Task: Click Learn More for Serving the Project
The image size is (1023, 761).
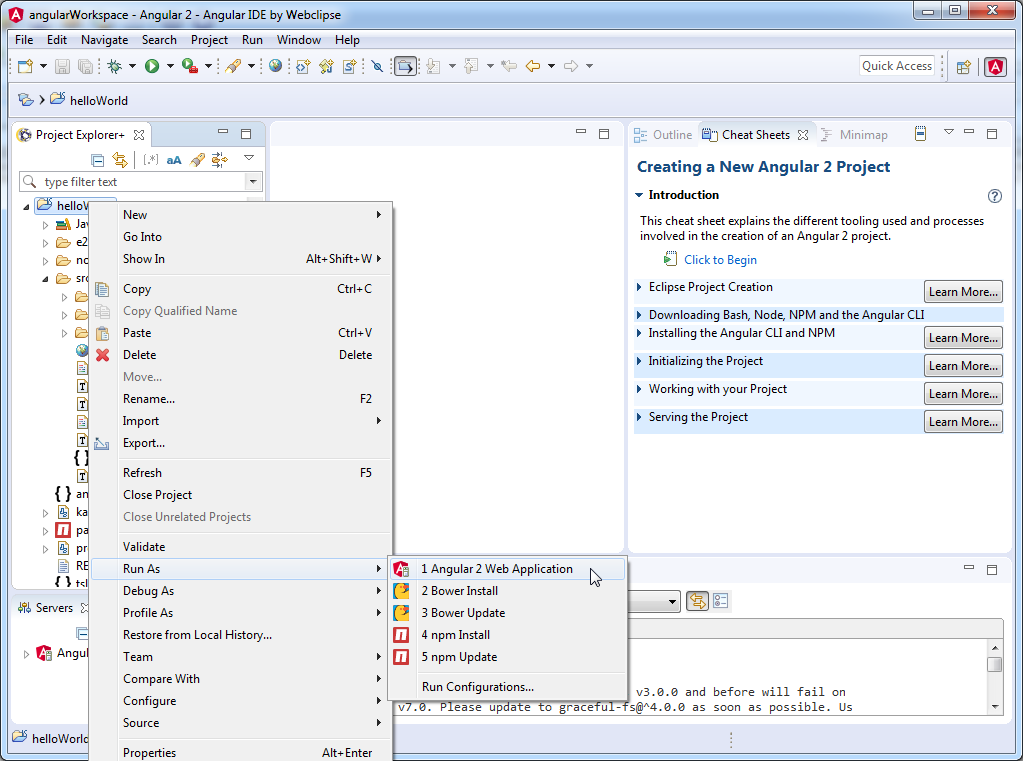Action: point(963,422)
